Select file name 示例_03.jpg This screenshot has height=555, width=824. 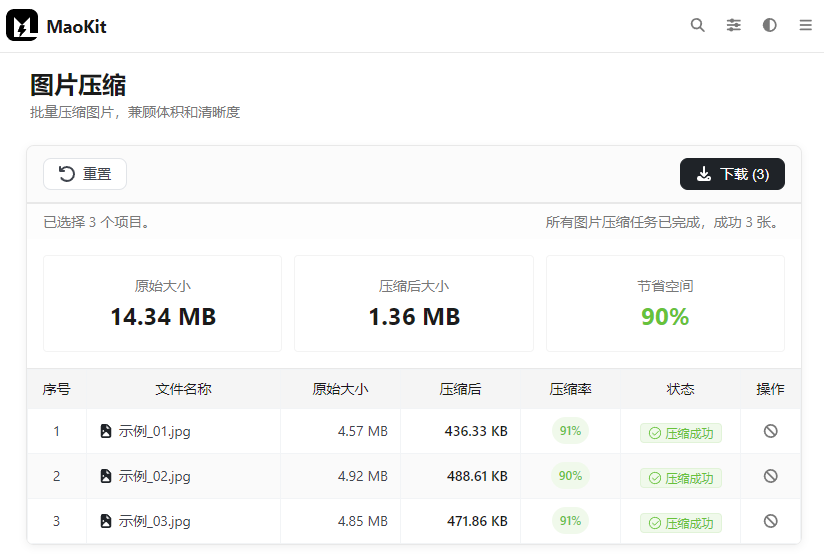154,522
